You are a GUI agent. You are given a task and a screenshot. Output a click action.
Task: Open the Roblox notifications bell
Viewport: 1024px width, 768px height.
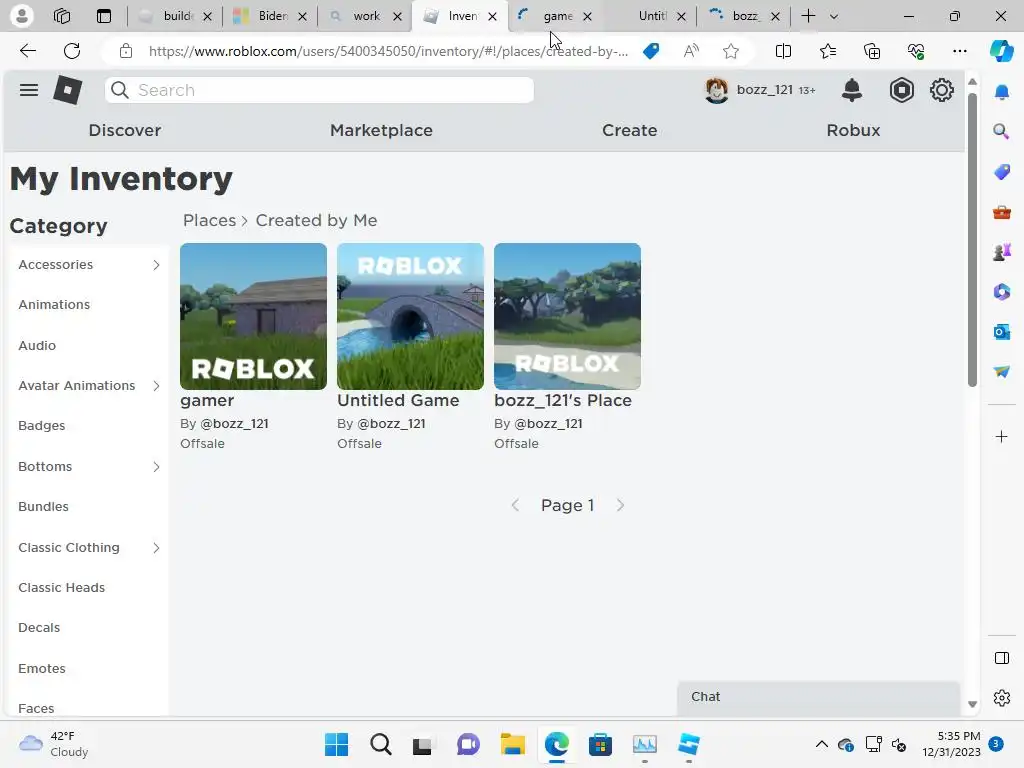click(x=852, y=90)
